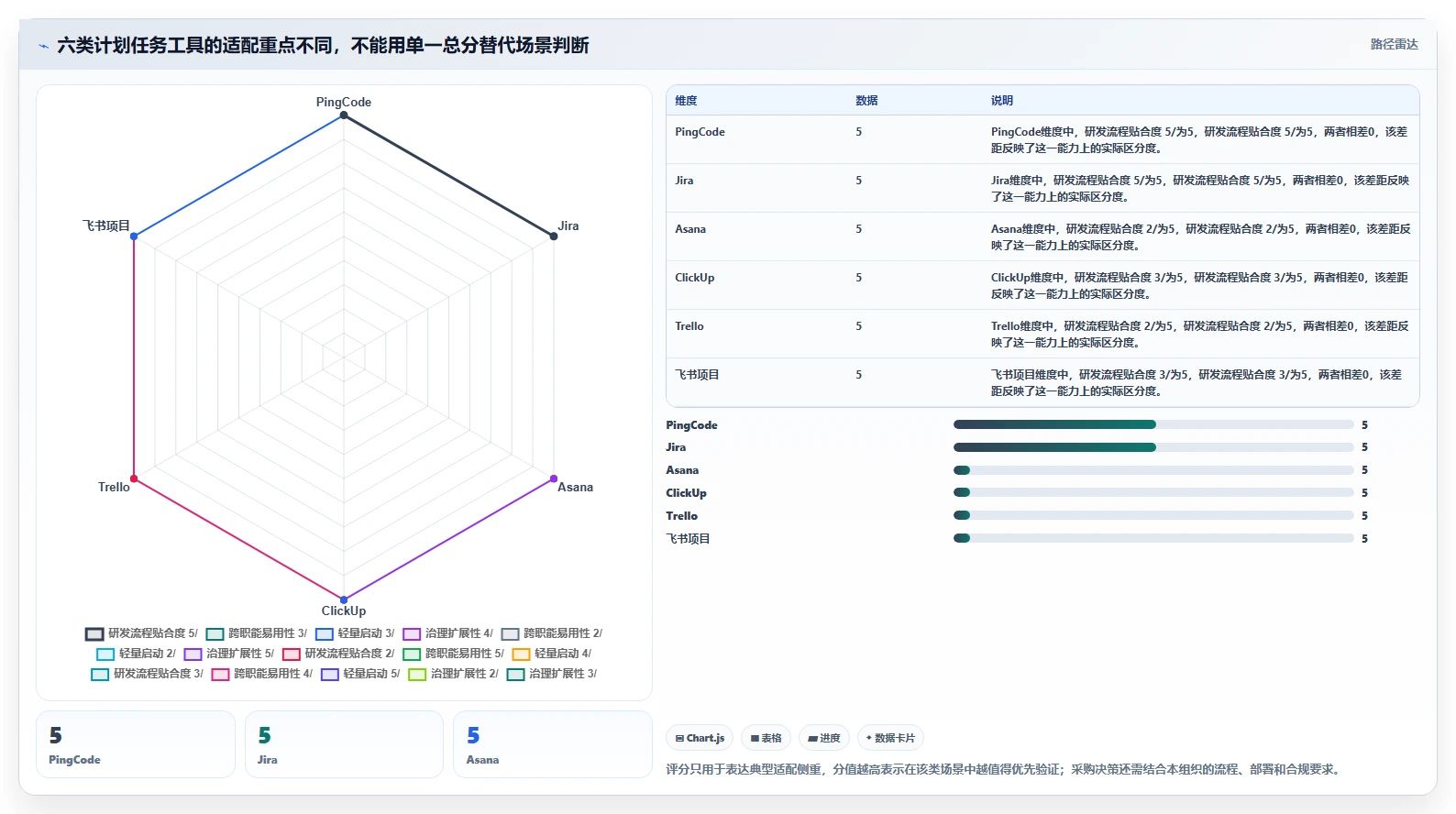Hide the 研发流程贴合度 3/ dataset in legend
Image resolution: width=1456 pixels, height=814 pixels.
[147, 674]
